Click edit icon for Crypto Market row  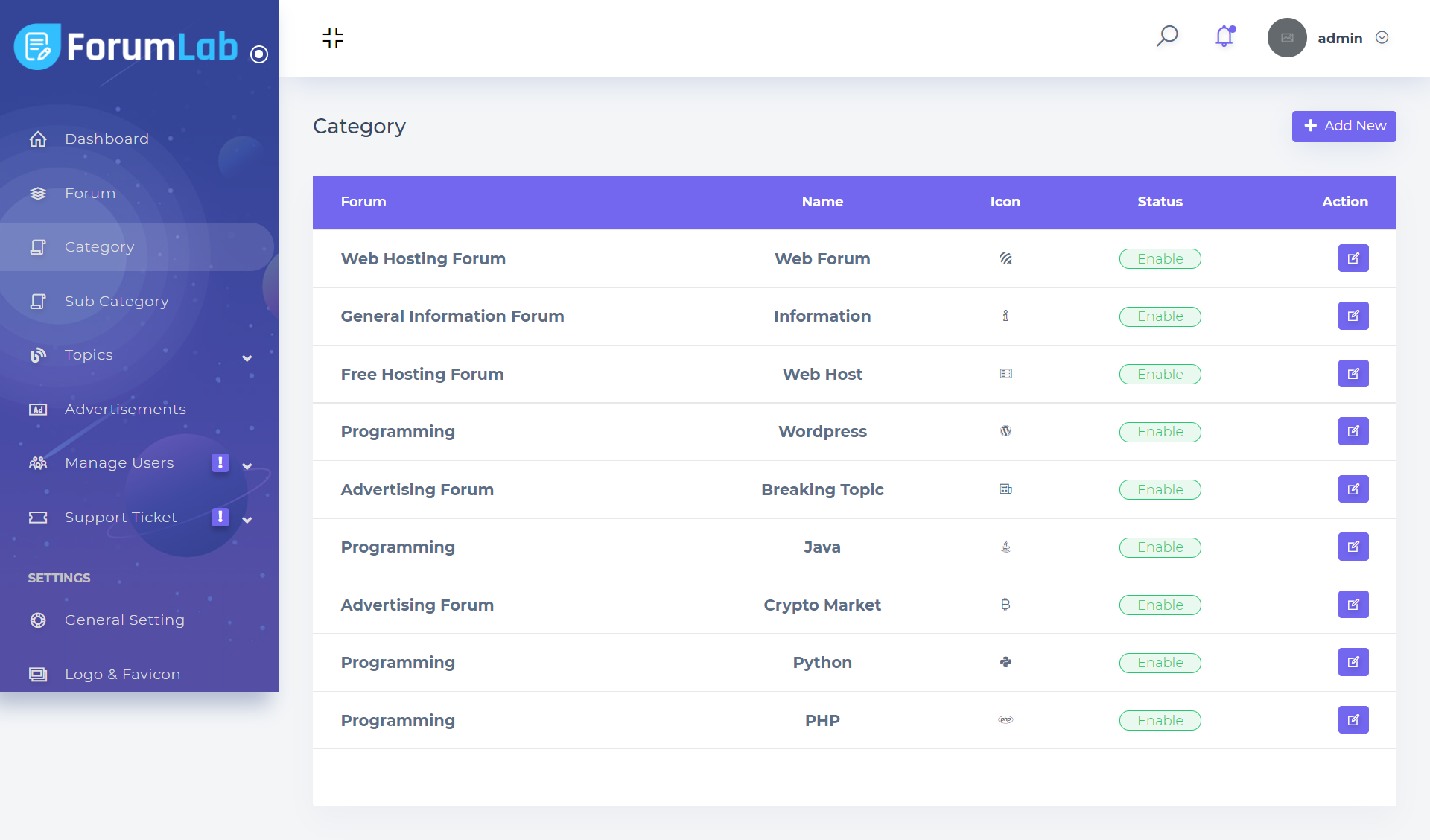[1353, 605]
